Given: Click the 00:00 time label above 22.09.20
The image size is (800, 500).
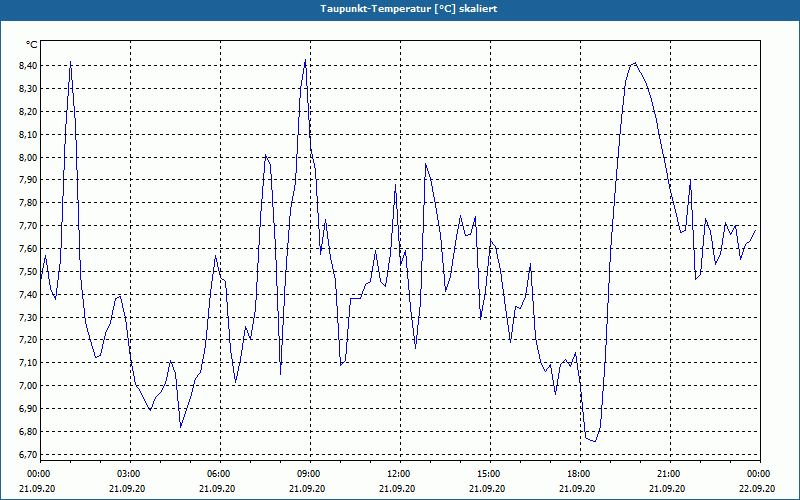Looking at the screenshot, I should pyautogui.click(x=758, y=474).
